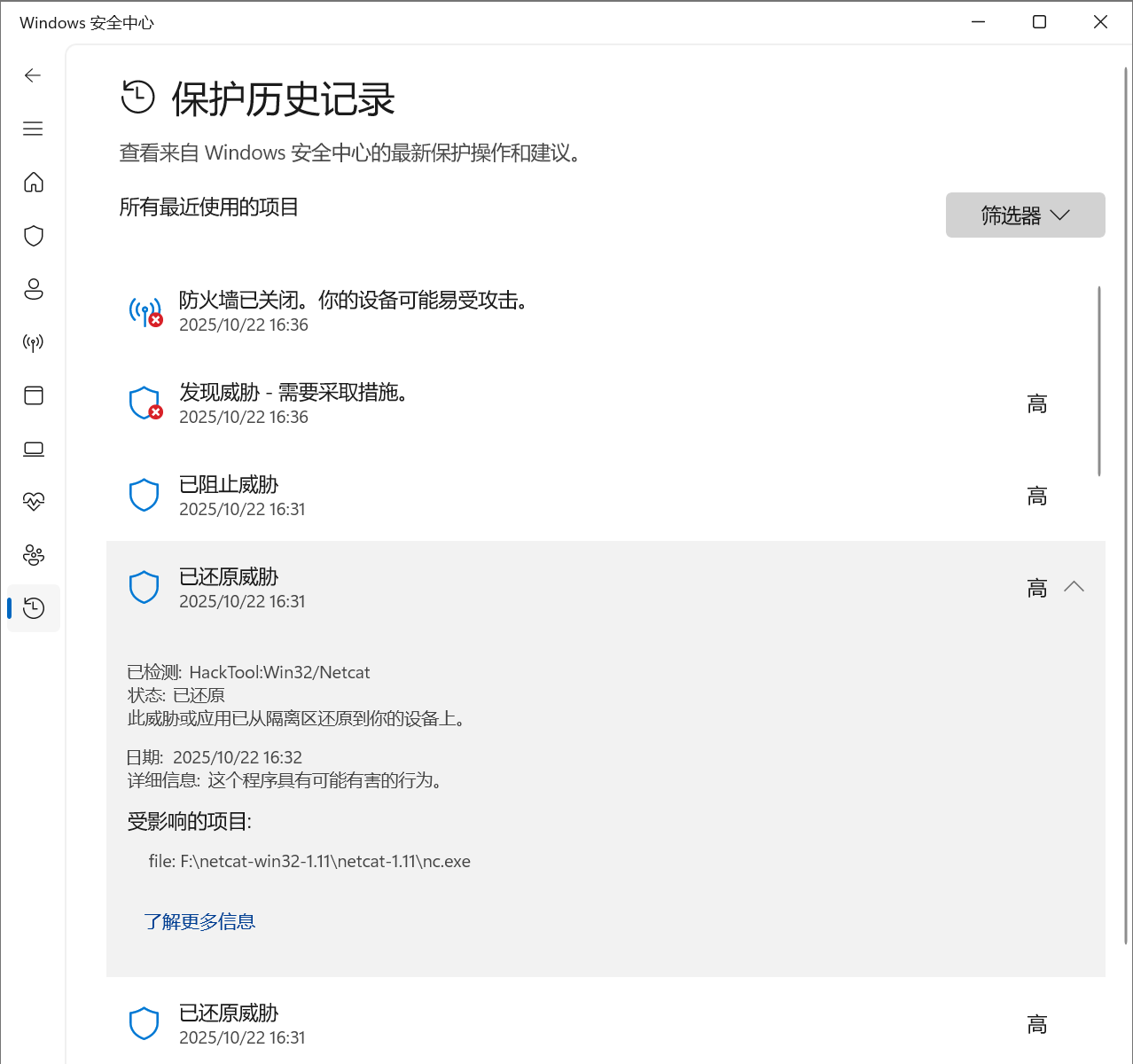Open App & browser control window icon
Screen dimensions: 1133x1064
click(x=34, y=395)
